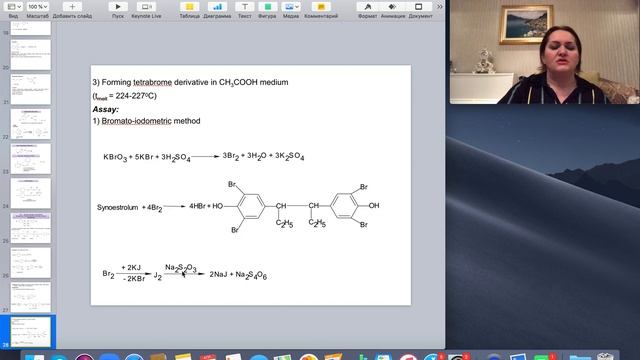Click the Добавить слайд plus button
Image resolution: width=640 pixels, height=360 pixels.
pos(72,7)
